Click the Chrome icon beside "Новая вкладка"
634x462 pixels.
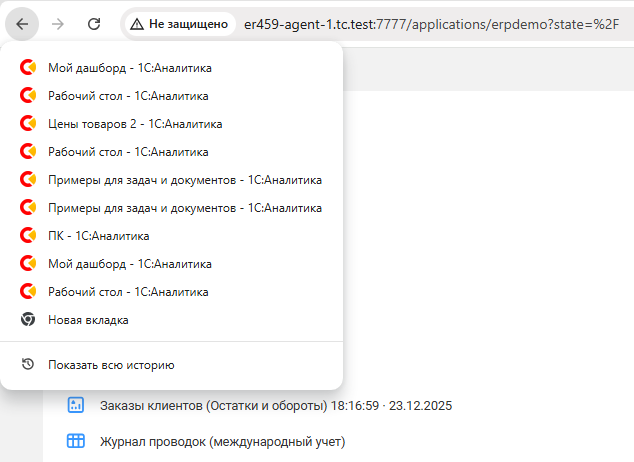coord(28,320)
